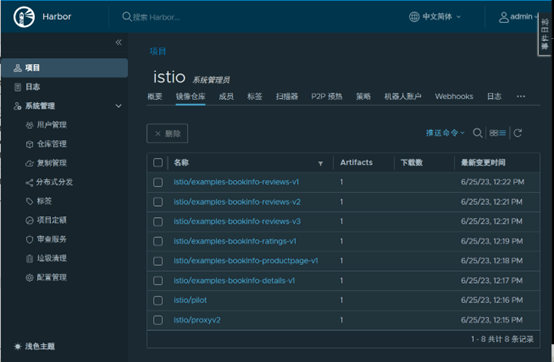554x362 pixels.
Task: Open istio/examples-bookinfo-reviews-v1 repository link
Action: pos(236,182)
